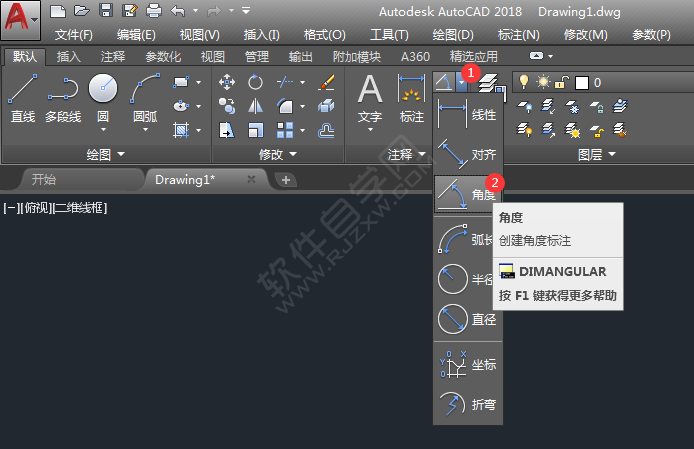694x449 pixels.
Task: Select the 文字 text tool
Action: click(x=370, y=98)
